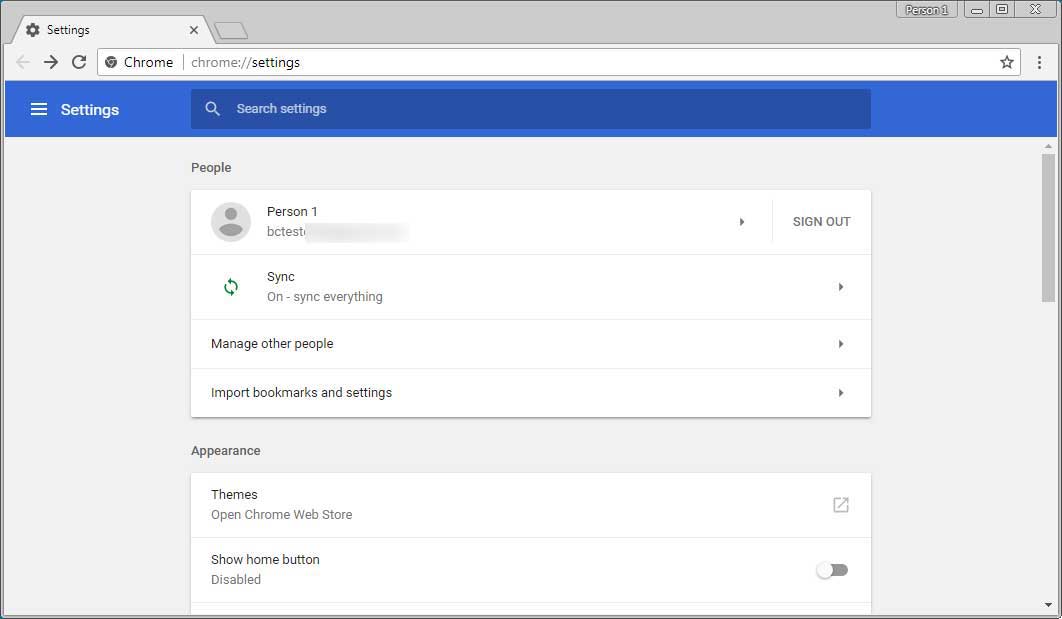1062x619 pixels.
Task: Click the Person 1 profile button in title bar
Action: [x=927, y=9]
